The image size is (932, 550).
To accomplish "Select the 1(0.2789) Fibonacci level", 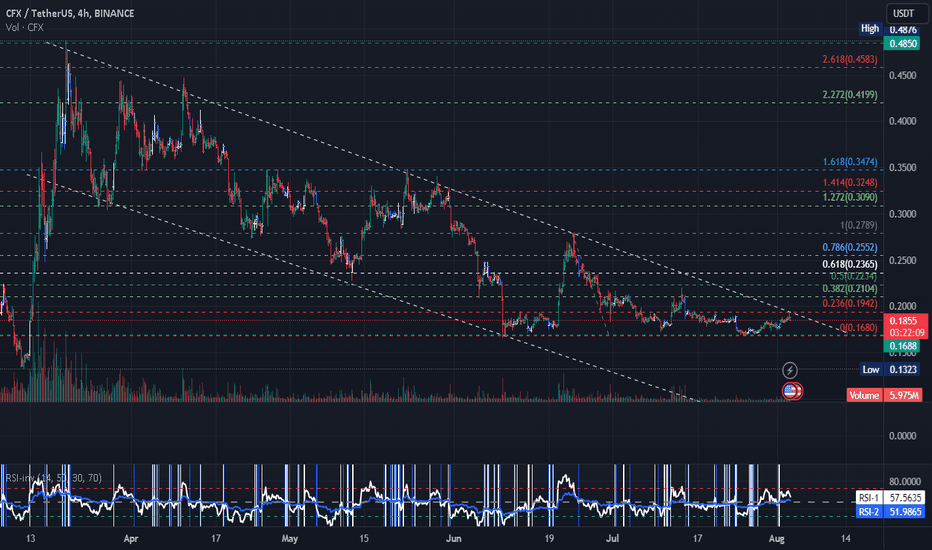I will coord(859,225).
